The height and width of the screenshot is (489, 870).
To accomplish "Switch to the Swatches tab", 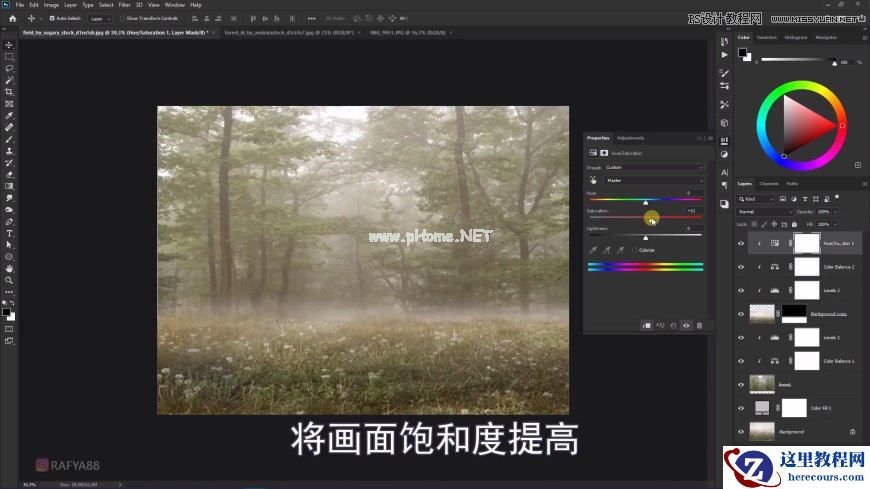I will coord(767,37).
